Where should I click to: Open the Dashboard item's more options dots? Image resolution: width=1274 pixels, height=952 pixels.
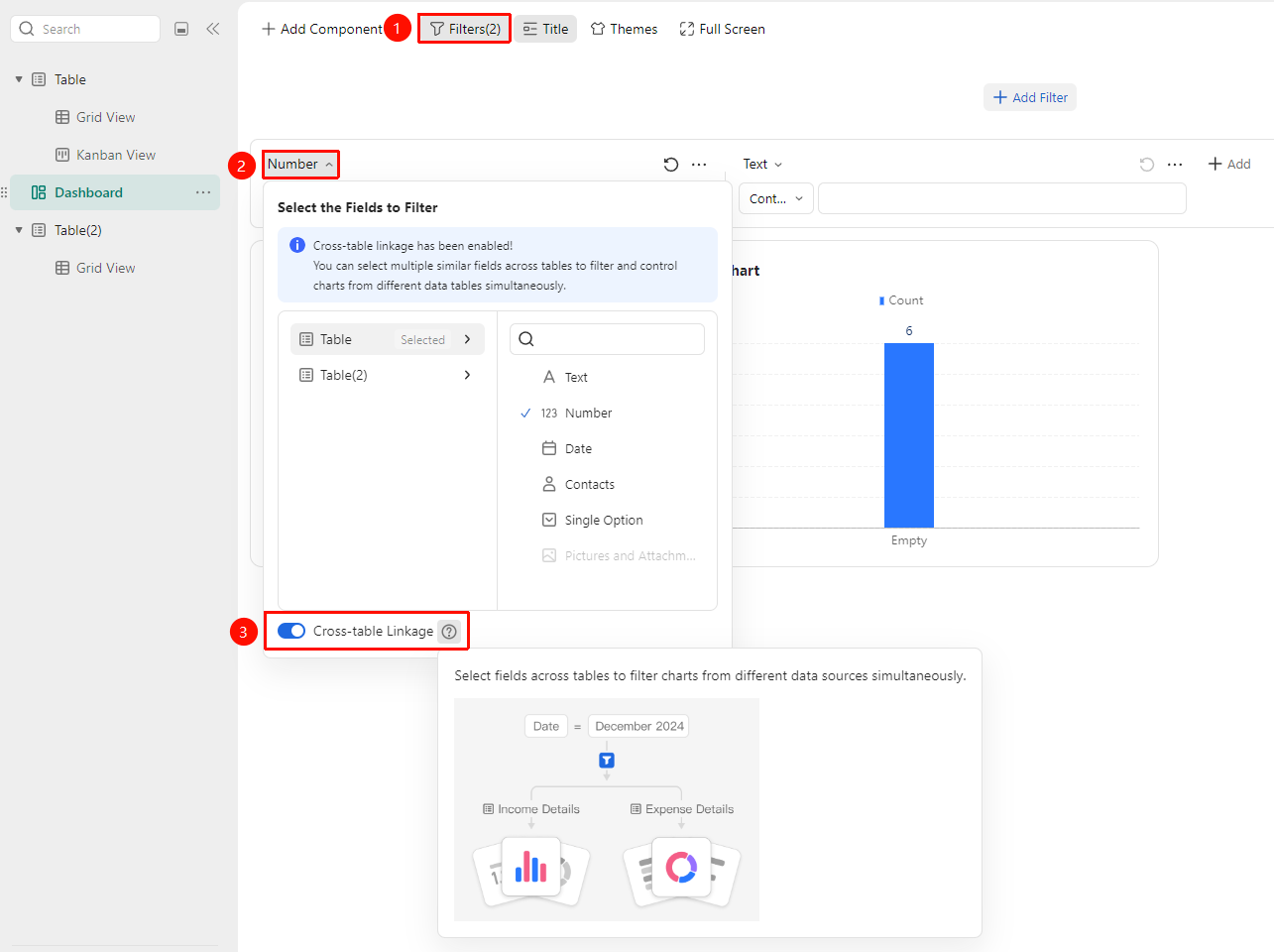click(203, 192)
